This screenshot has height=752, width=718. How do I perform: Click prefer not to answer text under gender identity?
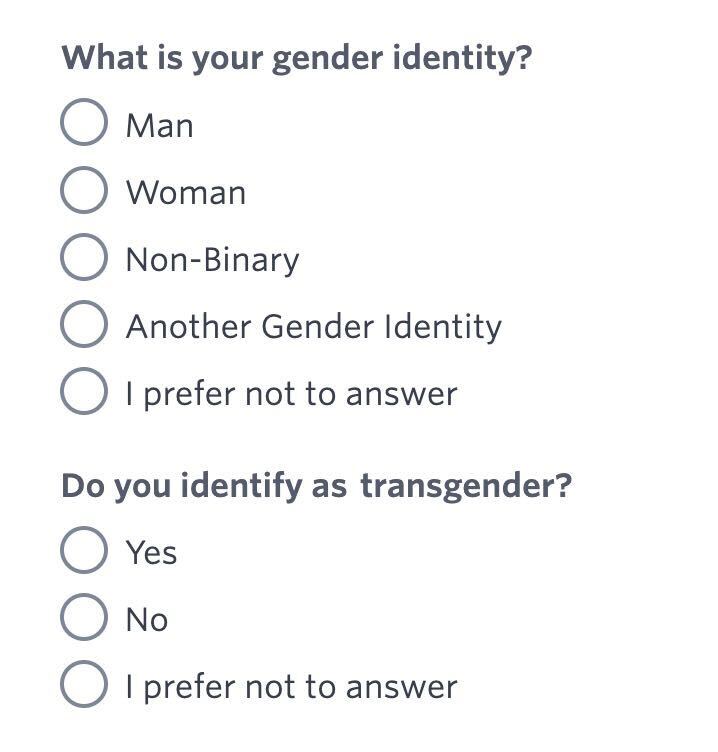tap(291, 394)
